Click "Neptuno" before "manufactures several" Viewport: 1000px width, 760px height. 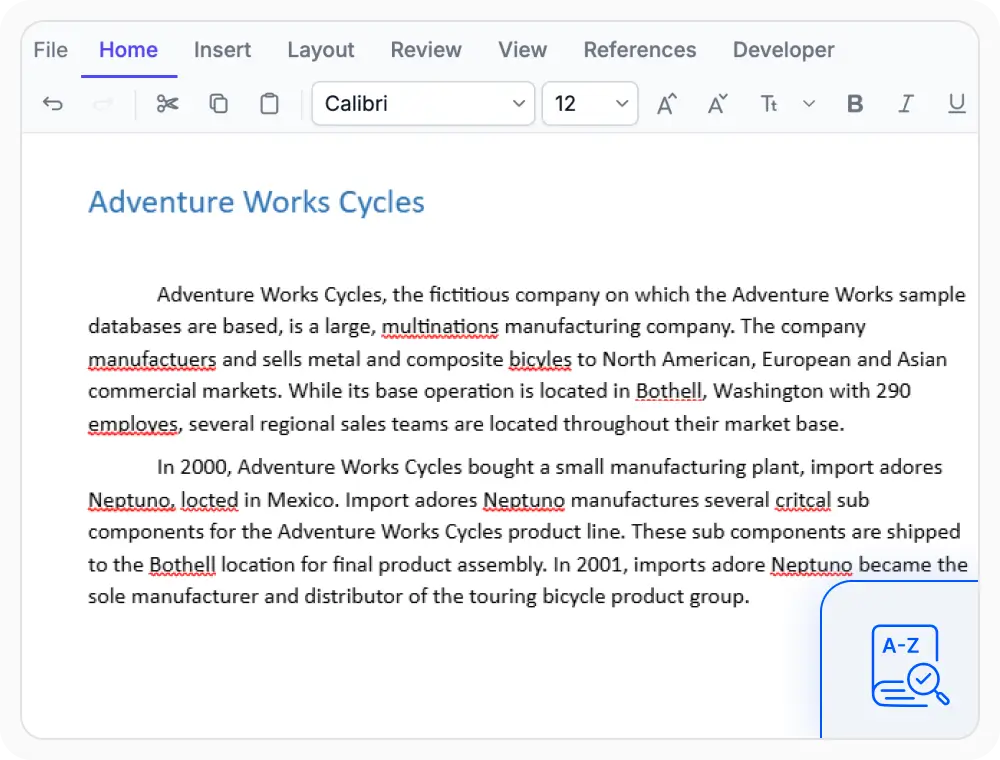pos(524,500)
